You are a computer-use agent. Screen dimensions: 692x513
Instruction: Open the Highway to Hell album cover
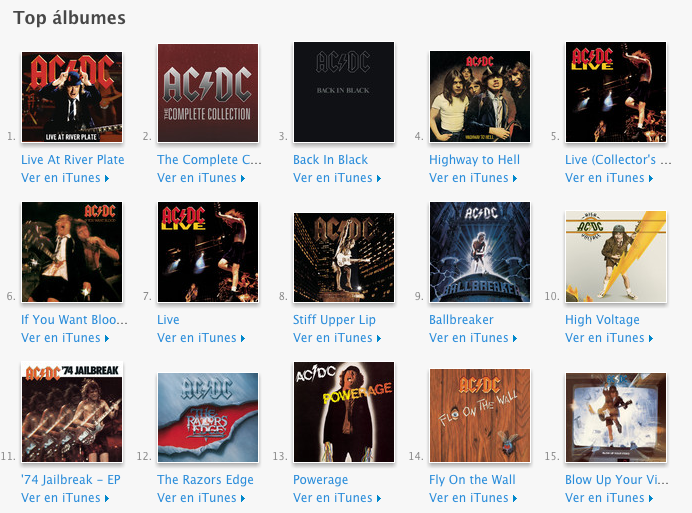click(x=480, y=96)
